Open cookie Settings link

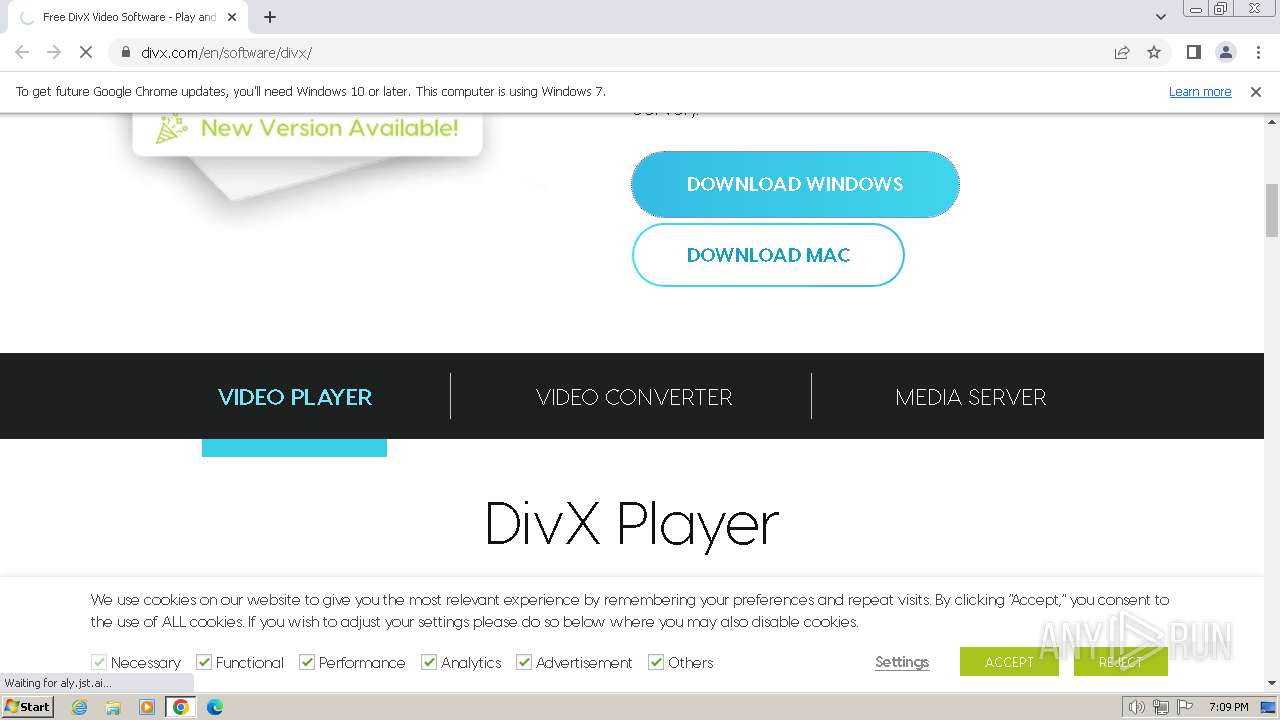coord(902,662)
